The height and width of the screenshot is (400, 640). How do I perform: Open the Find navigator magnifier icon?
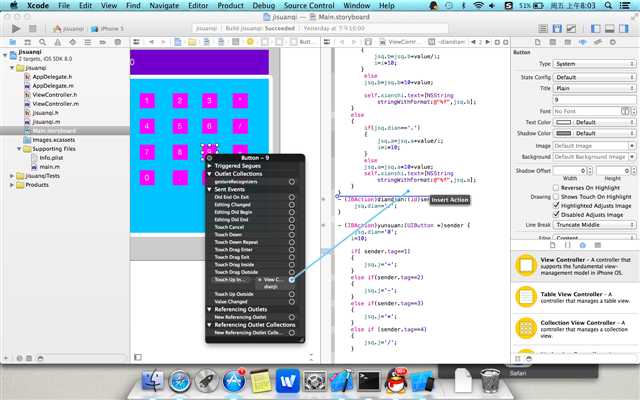(x=42, y=42)
